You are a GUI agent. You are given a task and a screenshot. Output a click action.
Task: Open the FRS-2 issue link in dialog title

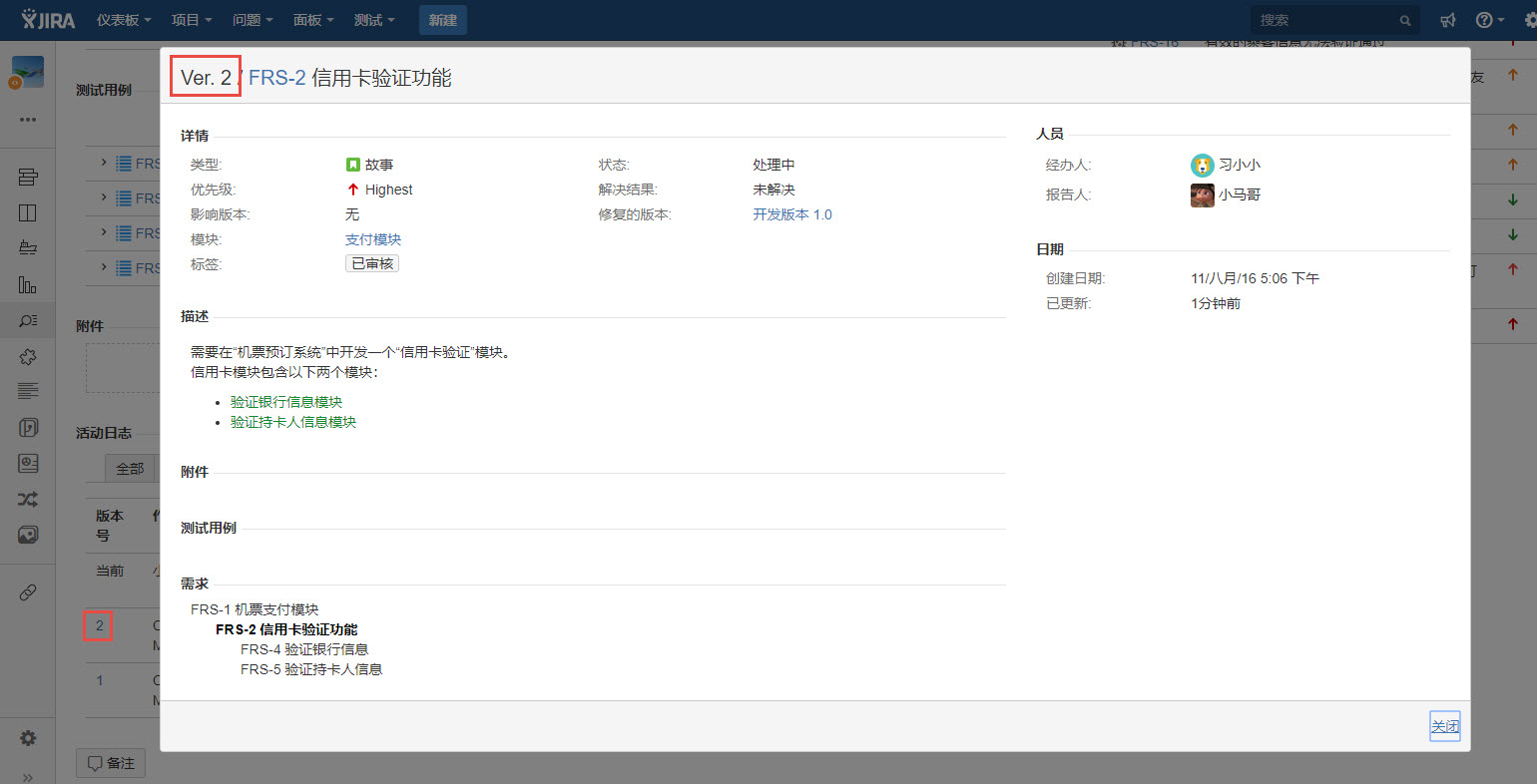[x=276, y=78]
